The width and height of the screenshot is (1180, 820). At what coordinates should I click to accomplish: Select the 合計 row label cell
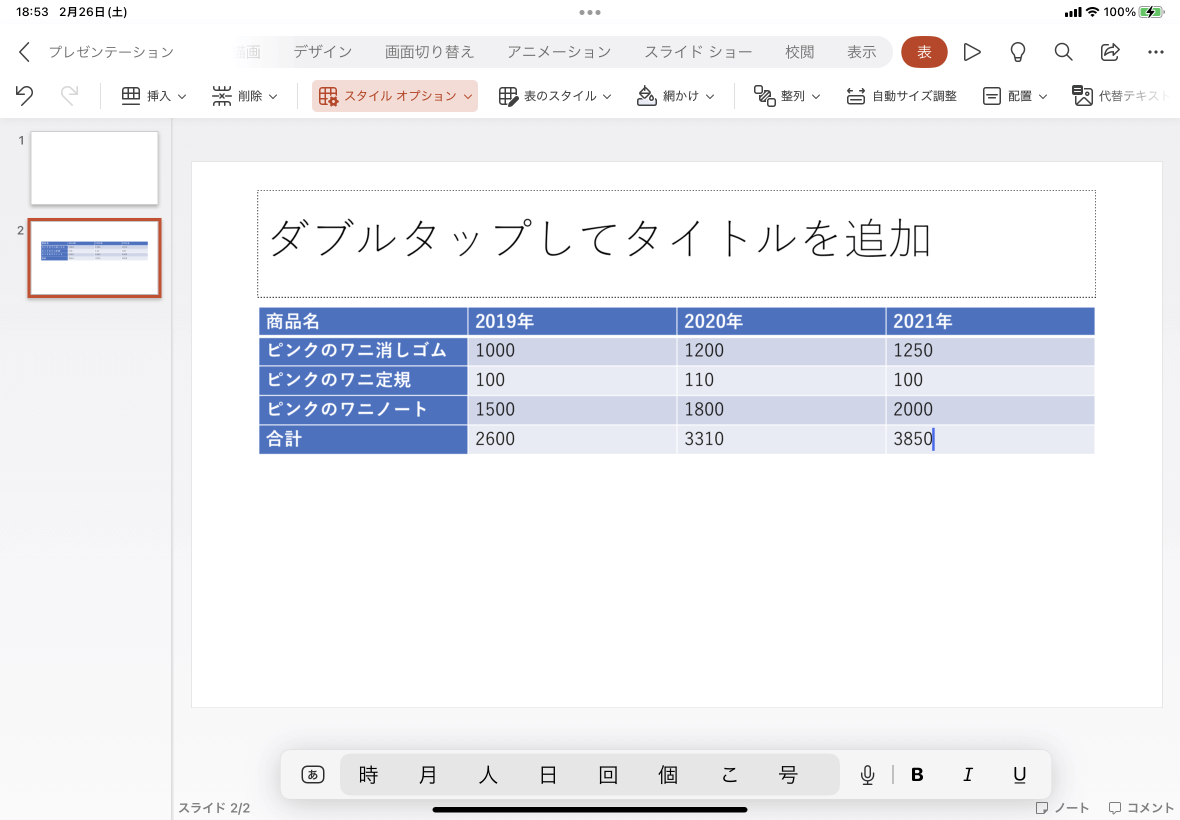[x=363, y=439]
